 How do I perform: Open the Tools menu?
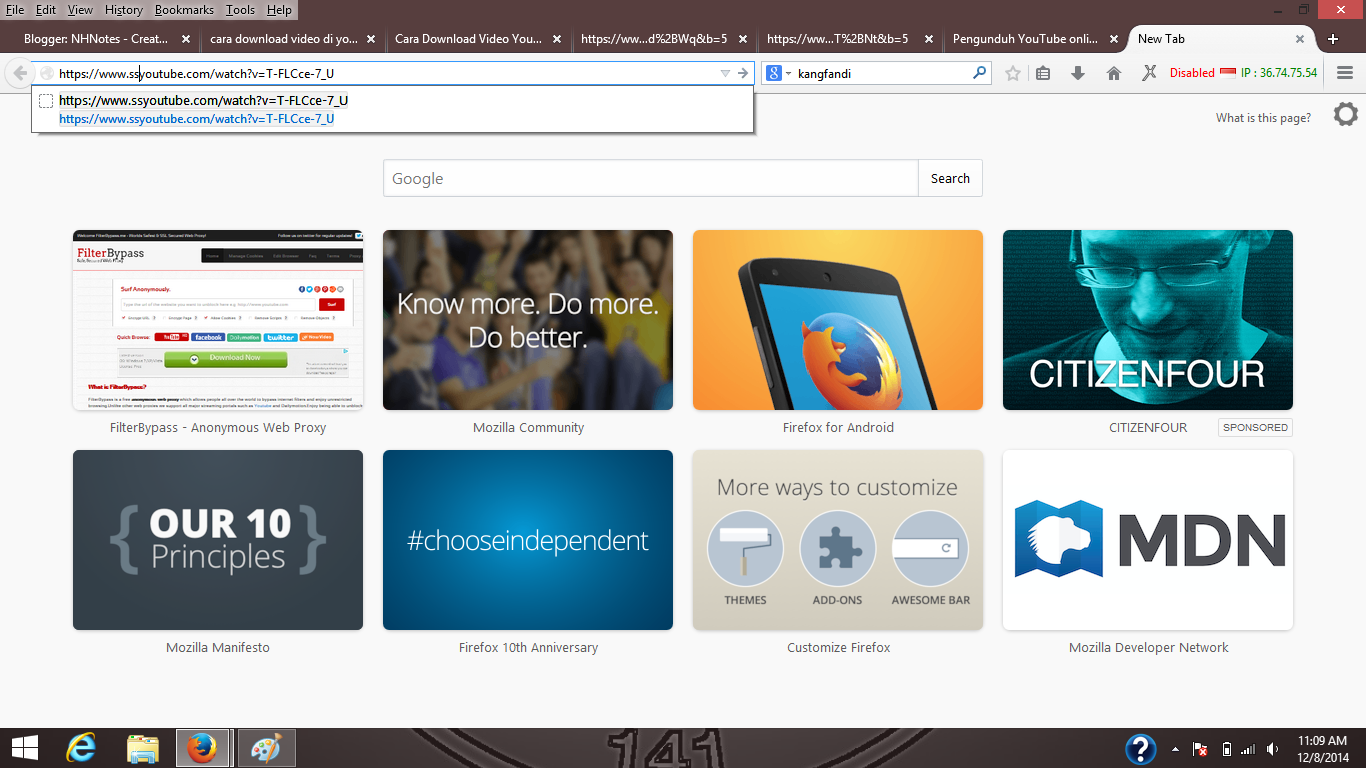(240, 10)
